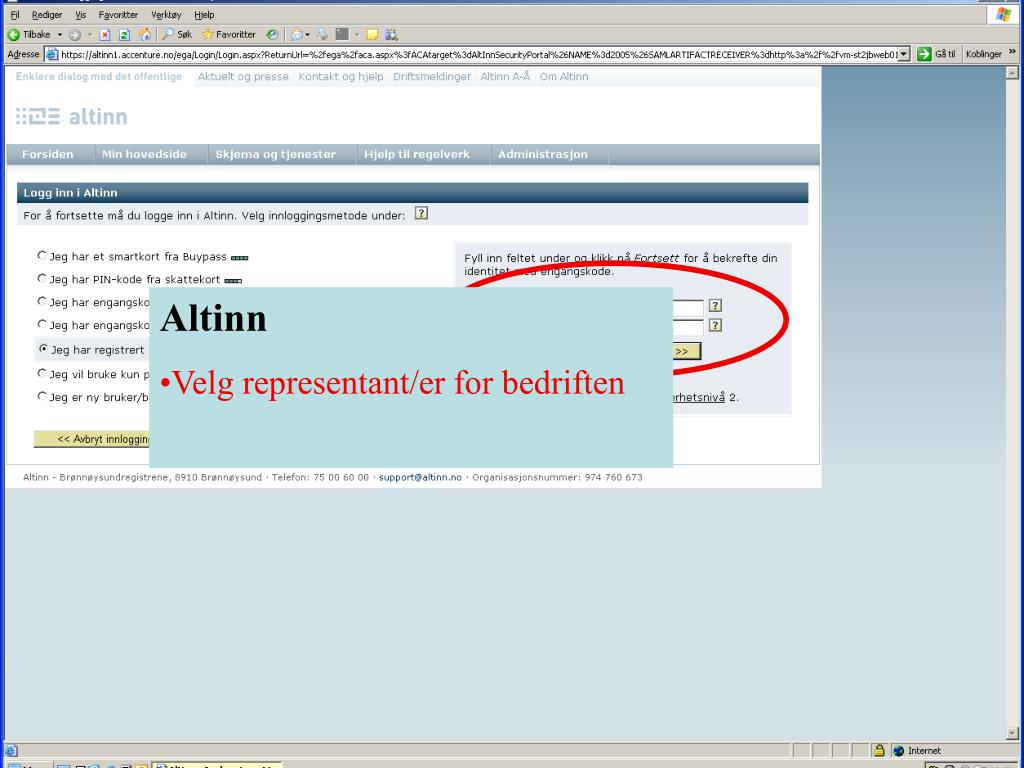Viewport: 1024px width, 768px height.
Task: Expand the address bar URL dropdown
Action: [x=904, y=54]
